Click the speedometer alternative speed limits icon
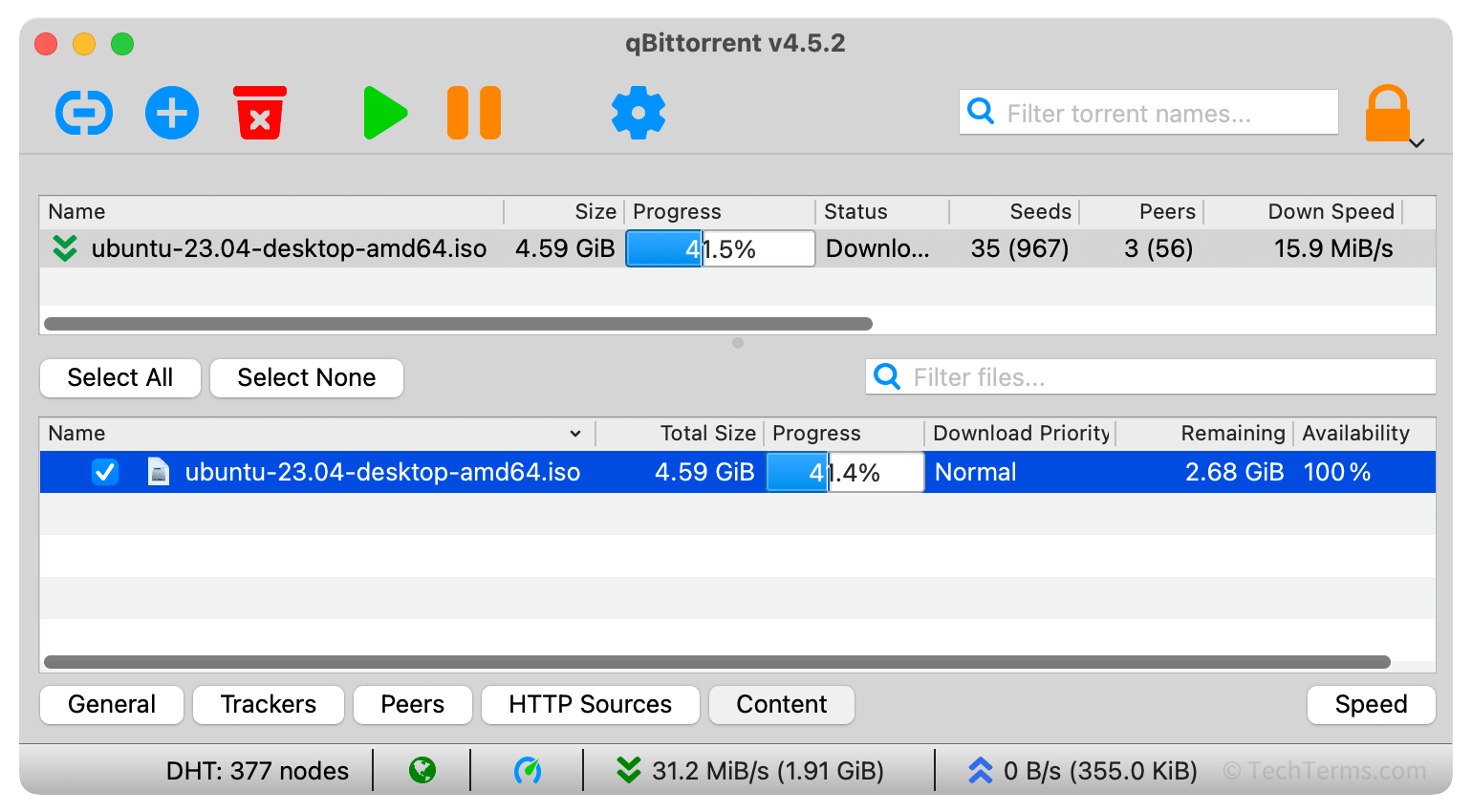Viewport: 1472px width, 812px height. (x=528, y=770)
